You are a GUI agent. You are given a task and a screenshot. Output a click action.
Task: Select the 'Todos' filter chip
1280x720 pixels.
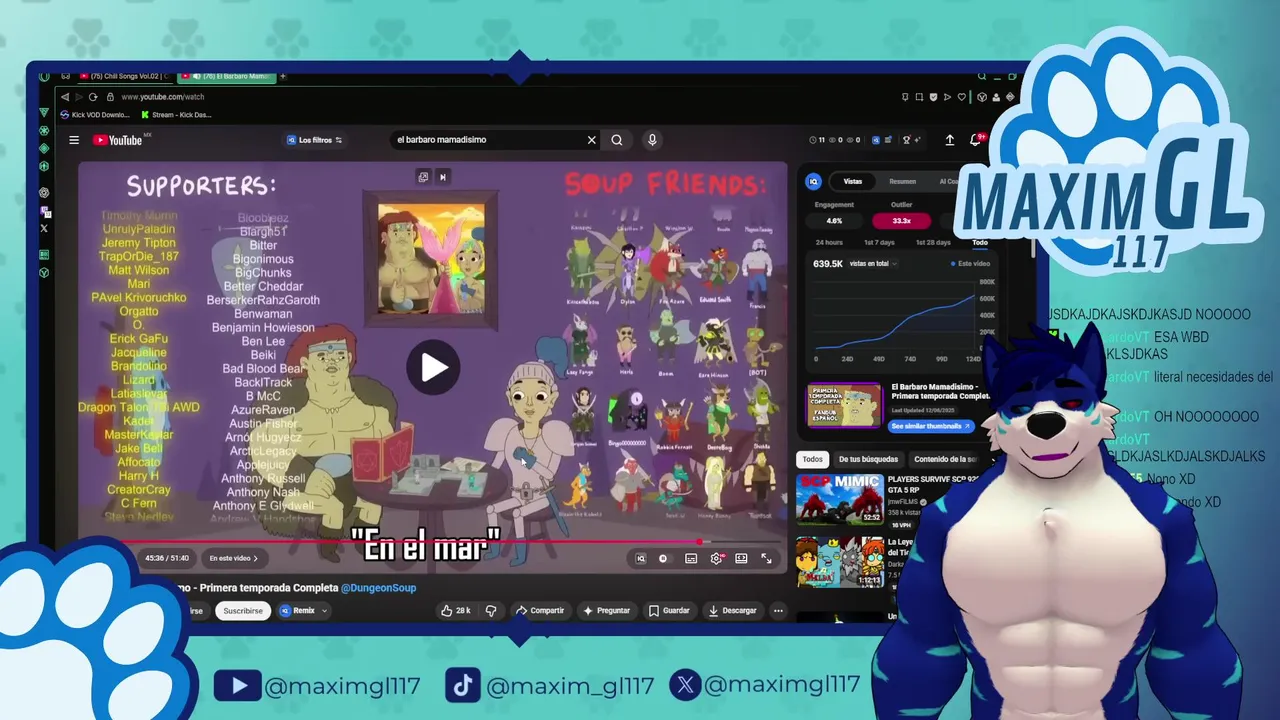(812, 459)
